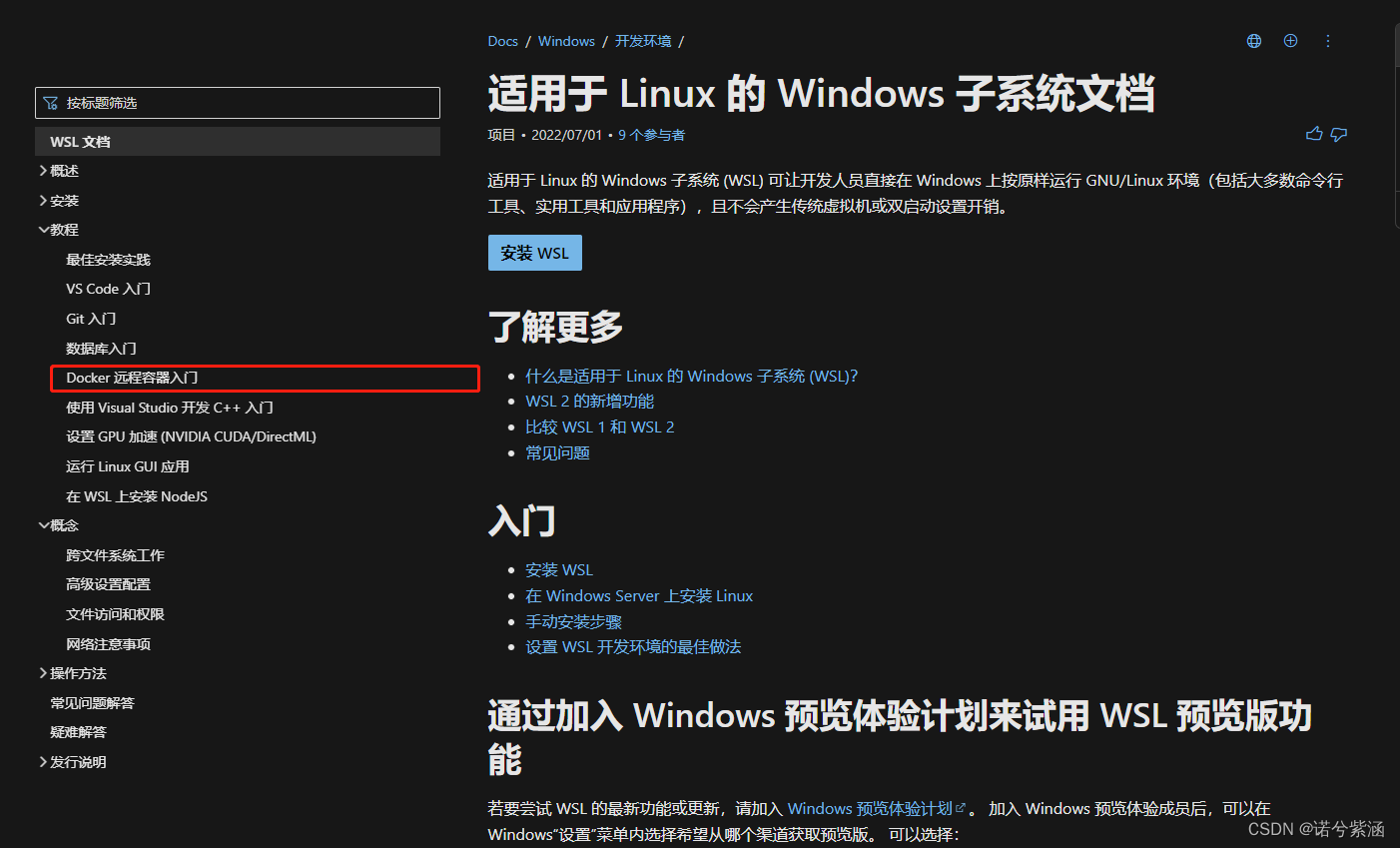Open 设置 GPU 加速 page
This screenshot has width=1400, height=848.
[x=191, y=436]
